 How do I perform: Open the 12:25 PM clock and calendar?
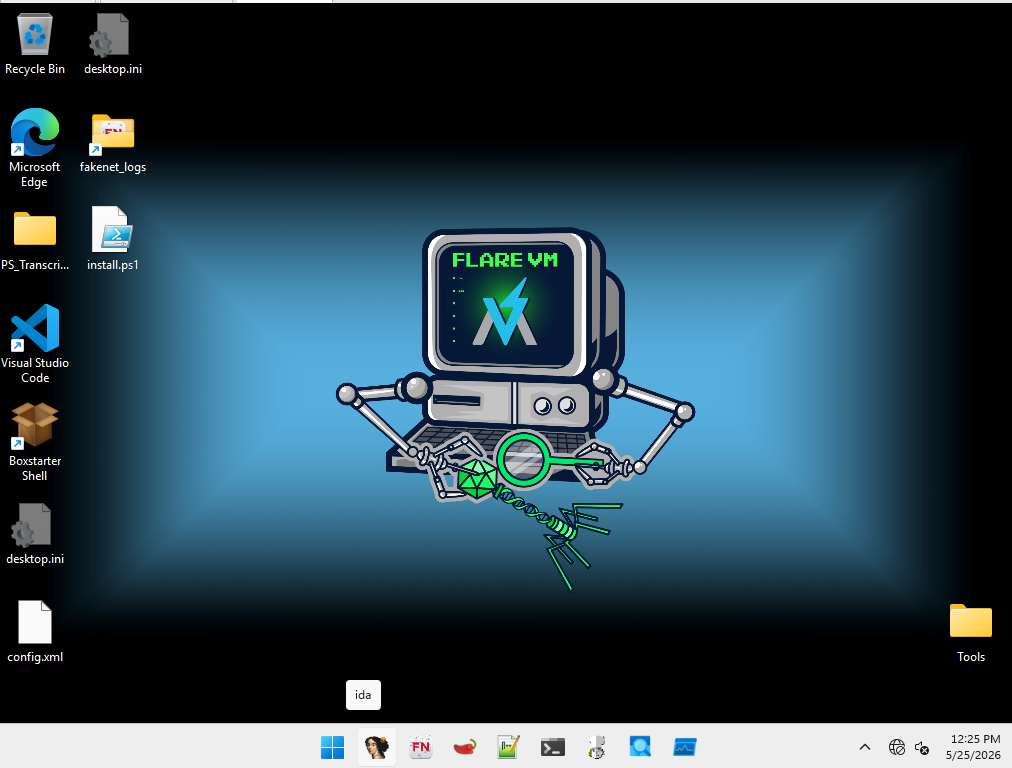[x=975, y=747]
